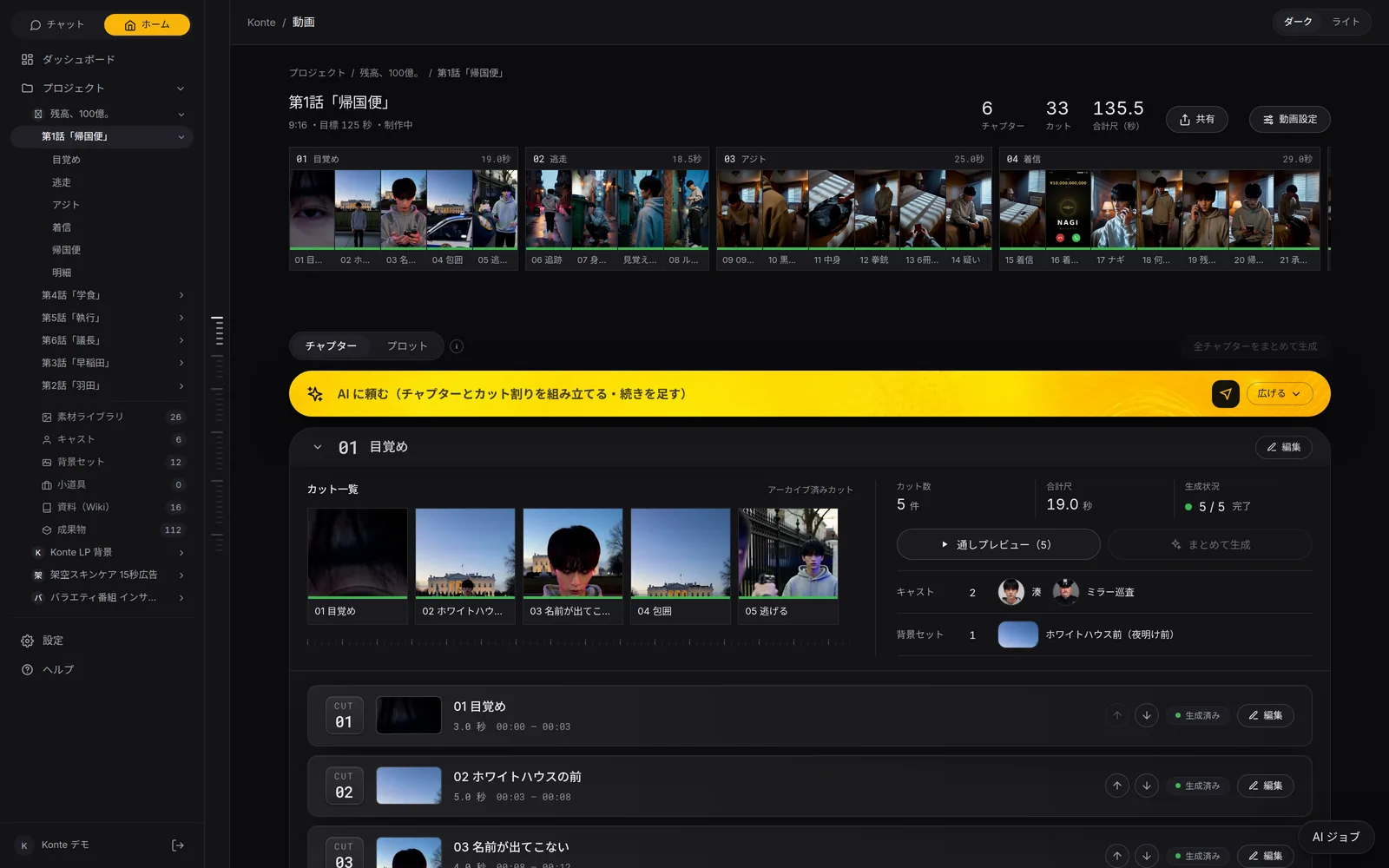Click the AI send arrow icon button
The height and width of the screenshot is (868, 1389).
pyautogui.click(x=1225, y=394)
